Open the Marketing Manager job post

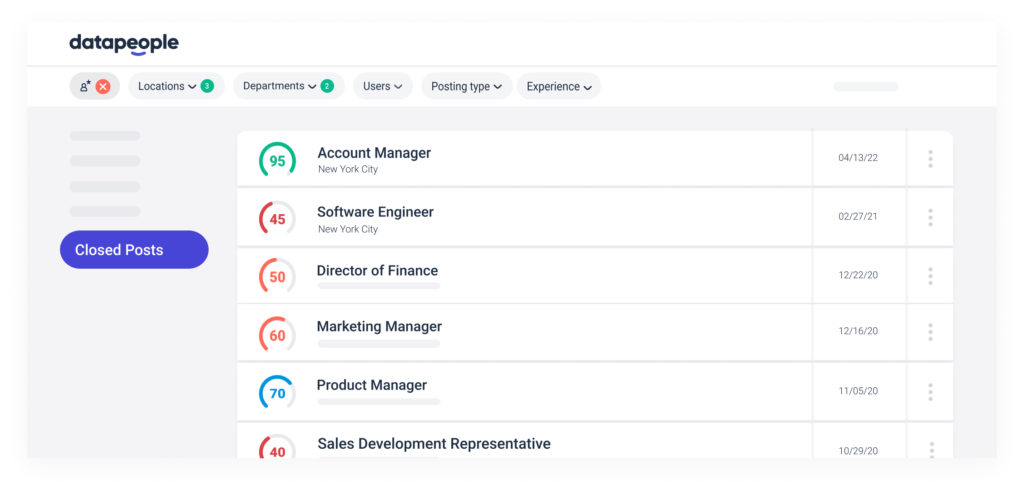click(379, 326)
